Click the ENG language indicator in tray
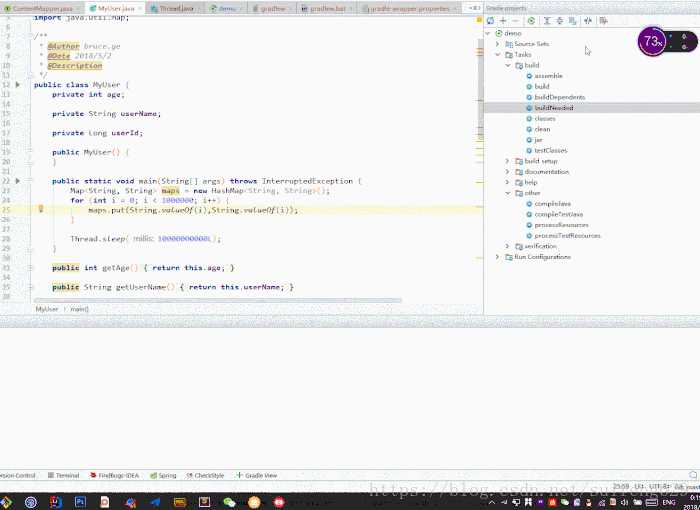700x510 pixels. (669, 503)
